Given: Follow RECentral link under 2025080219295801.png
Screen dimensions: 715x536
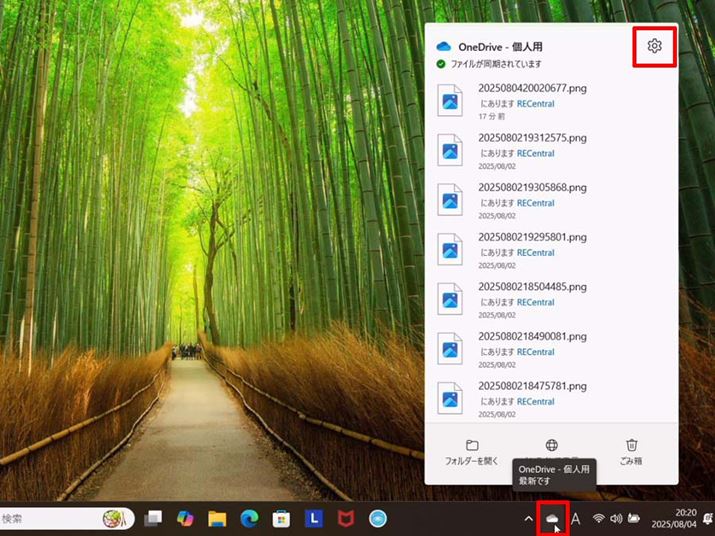Looking at the screenshot, I should (536, 253).
